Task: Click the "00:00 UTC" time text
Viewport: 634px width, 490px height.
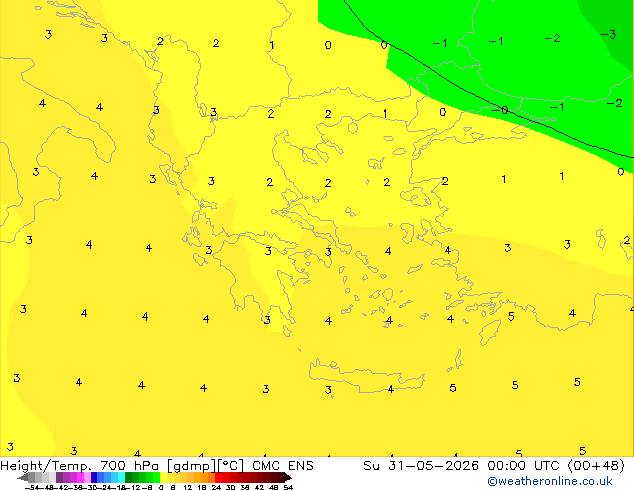Action: click(524, 466)
